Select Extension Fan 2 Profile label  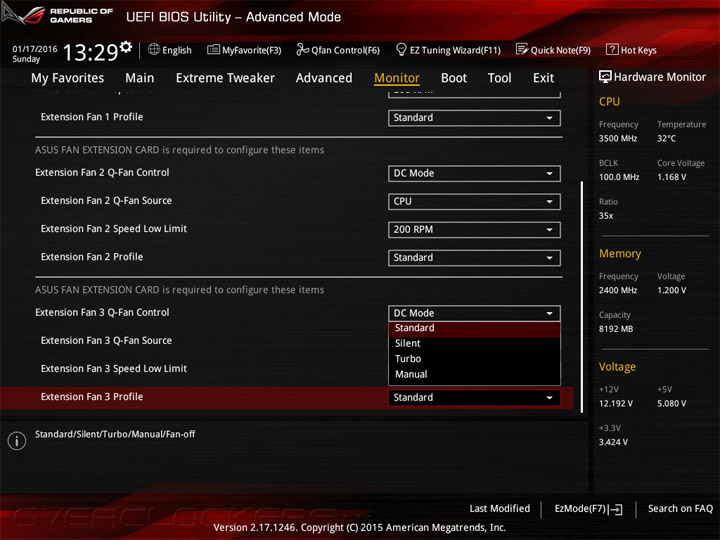pyautogui.click(x=91, y=257)
